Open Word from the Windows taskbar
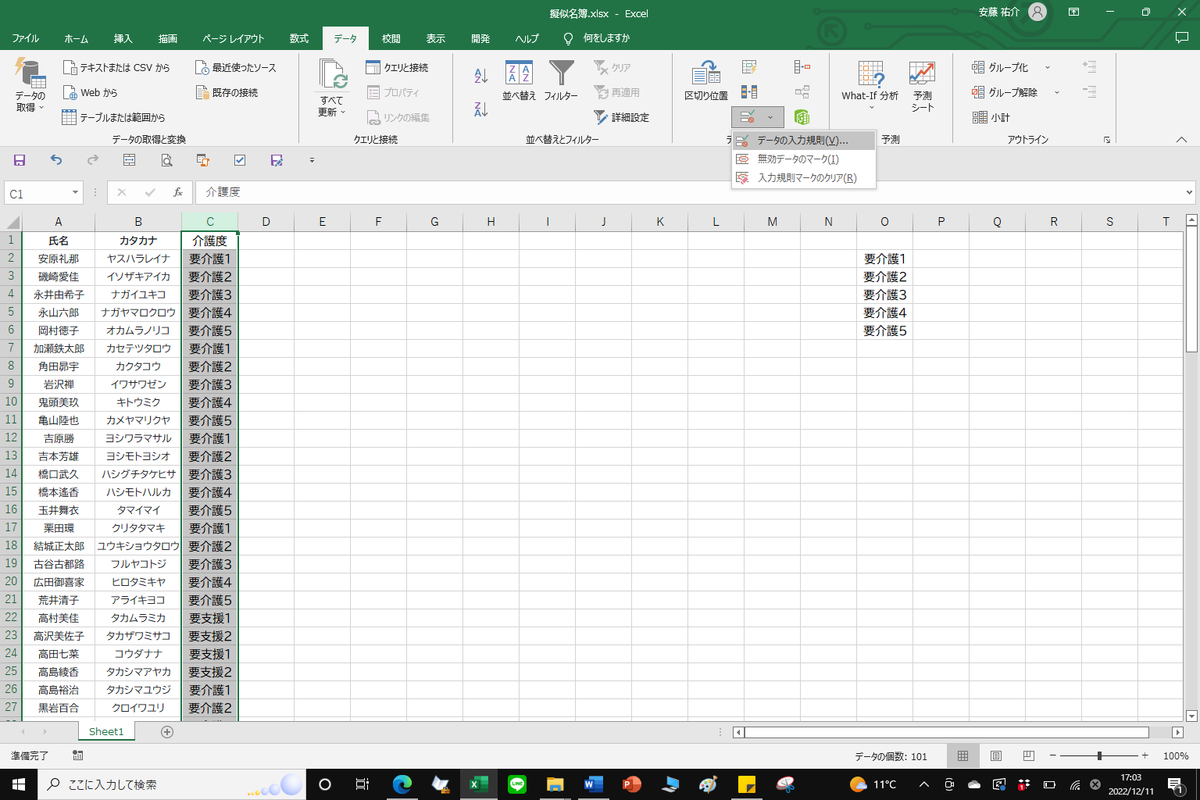The width and height of the screenshot is (1200, 800). point(592,784)
